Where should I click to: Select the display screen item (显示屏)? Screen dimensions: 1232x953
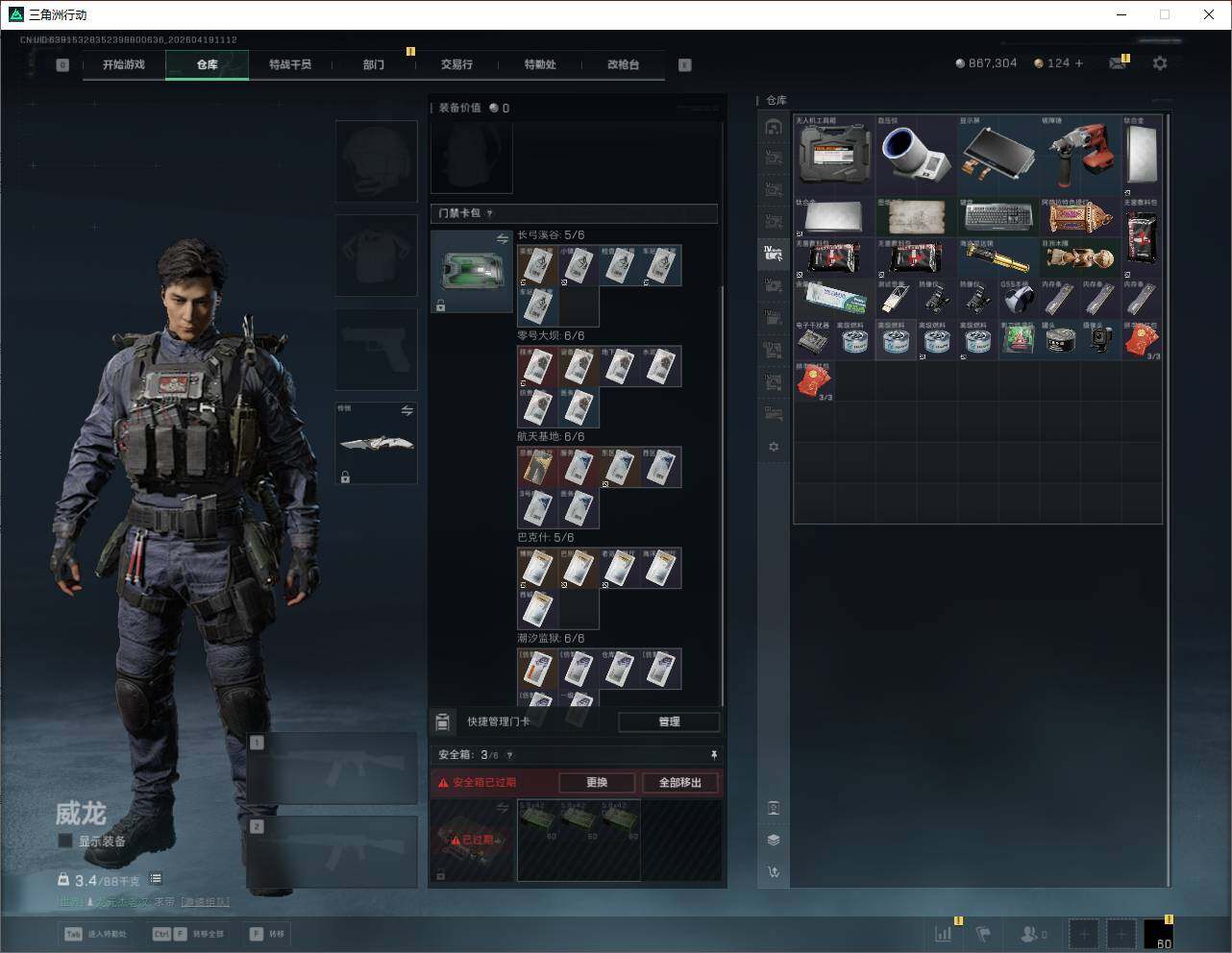click(x=998, y=156)
